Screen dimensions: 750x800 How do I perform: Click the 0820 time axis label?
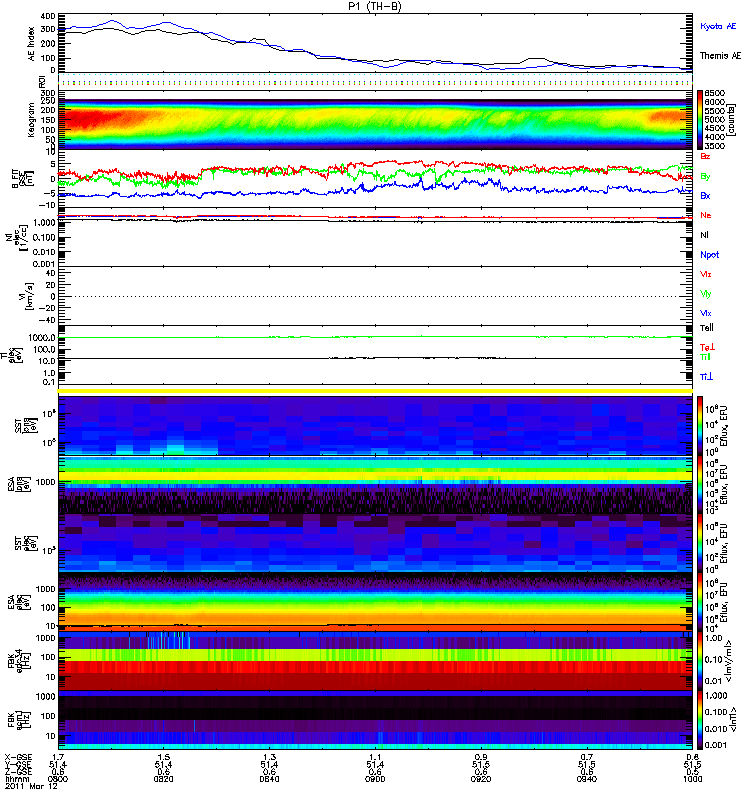[x=164, y=779]
